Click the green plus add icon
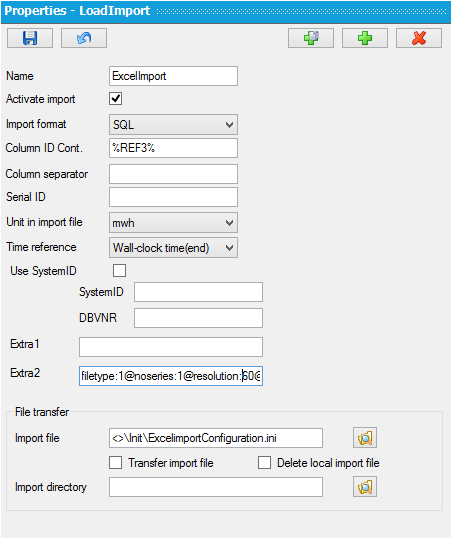The image size is (452, 539). point(365,38)
